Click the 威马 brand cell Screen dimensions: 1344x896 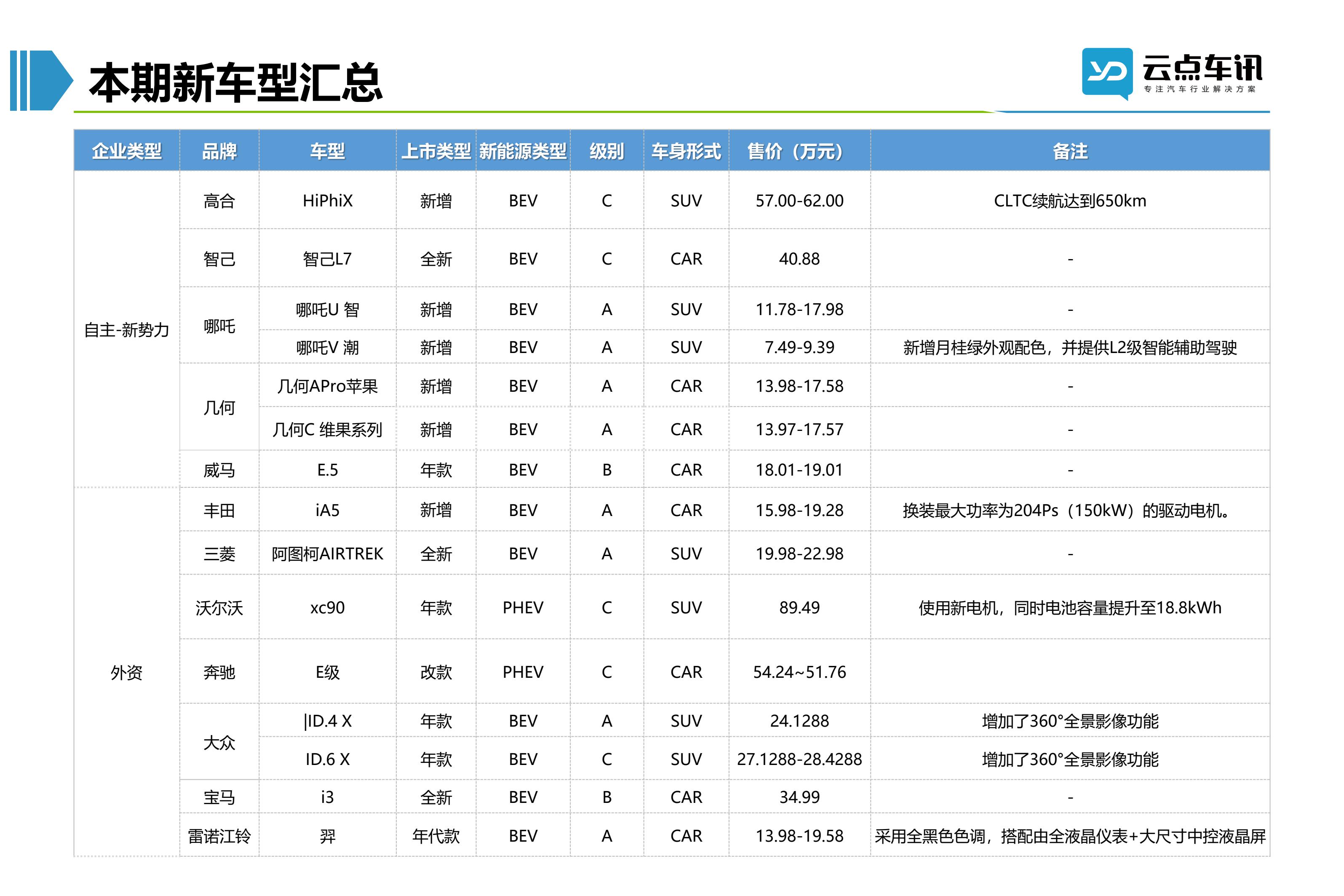click(x=219, y=470)
